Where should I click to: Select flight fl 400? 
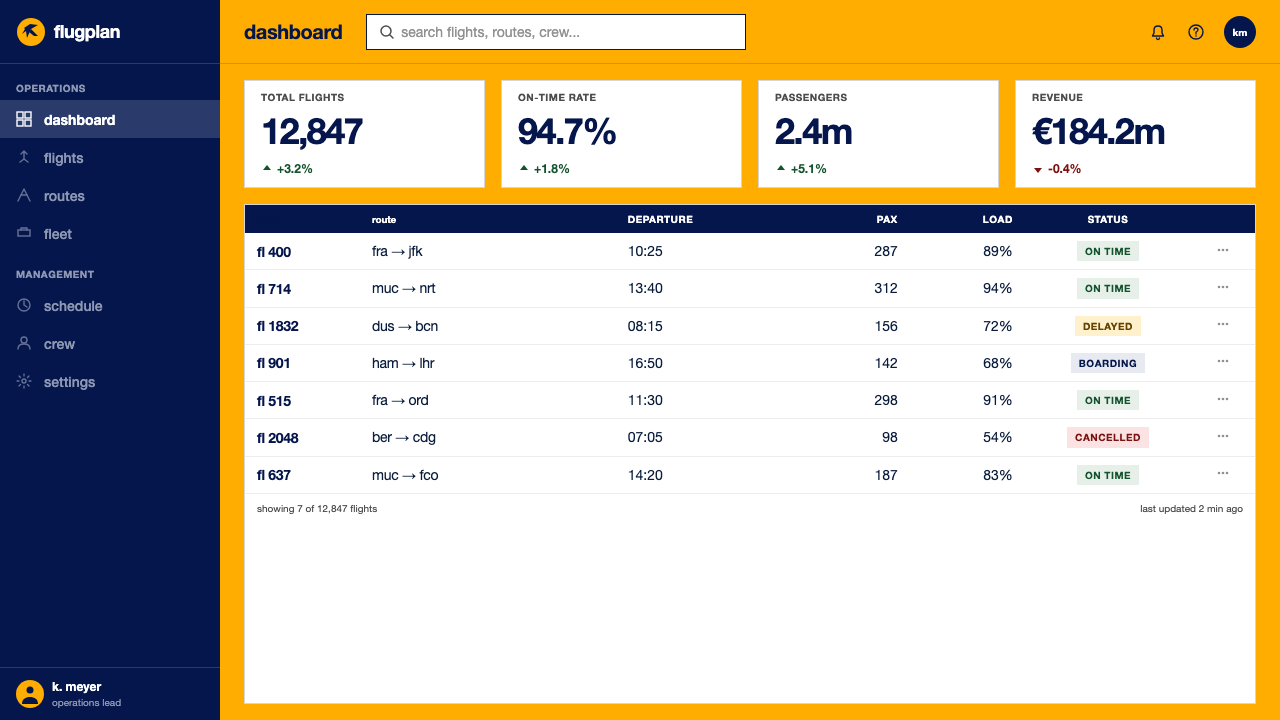point(274,252)
